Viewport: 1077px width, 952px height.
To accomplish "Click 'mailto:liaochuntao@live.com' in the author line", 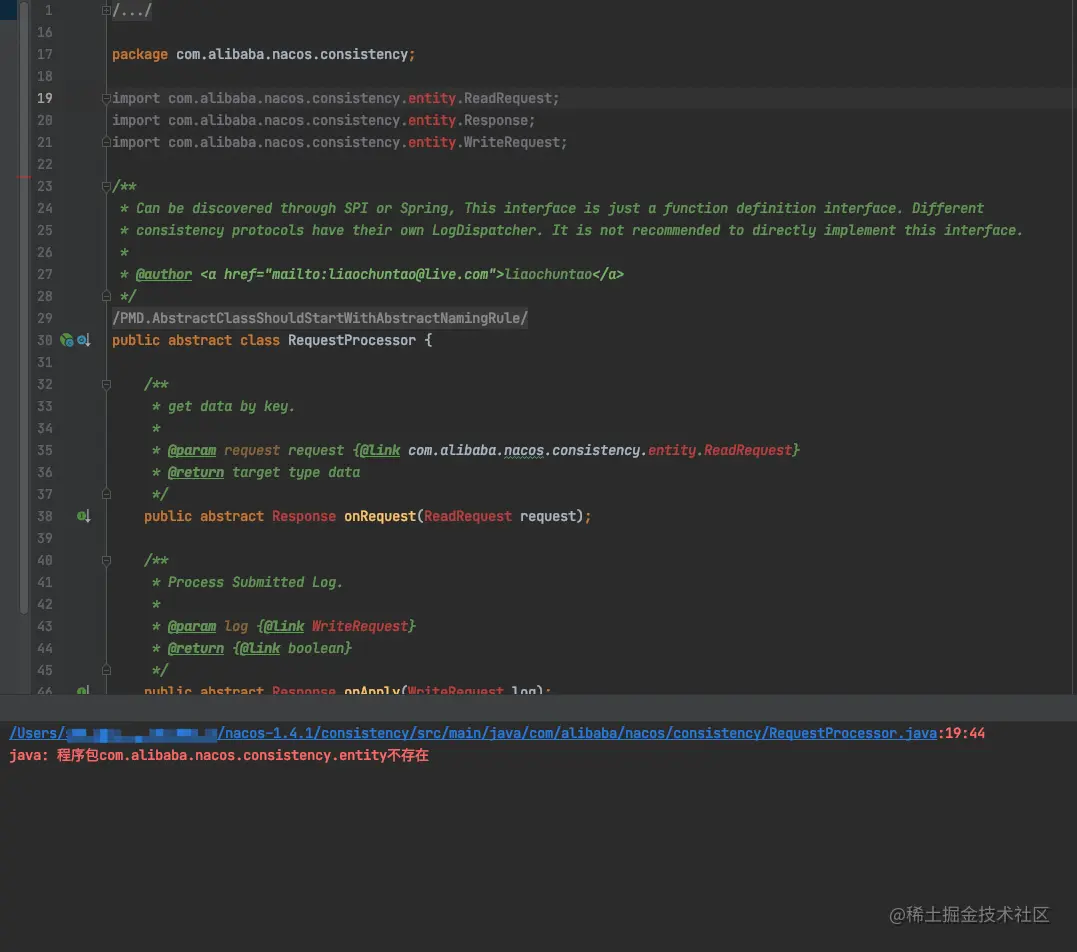I will 380,274.
